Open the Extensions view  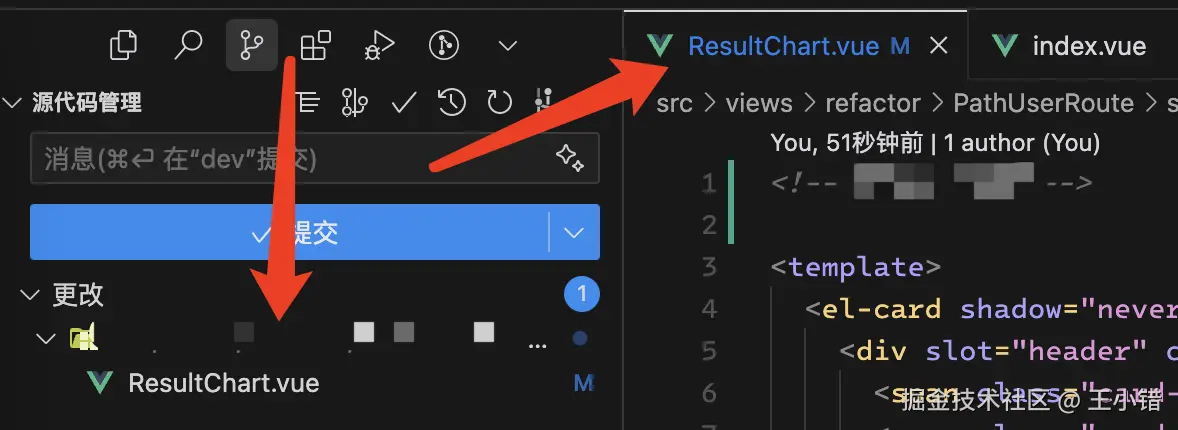[316, 45]
